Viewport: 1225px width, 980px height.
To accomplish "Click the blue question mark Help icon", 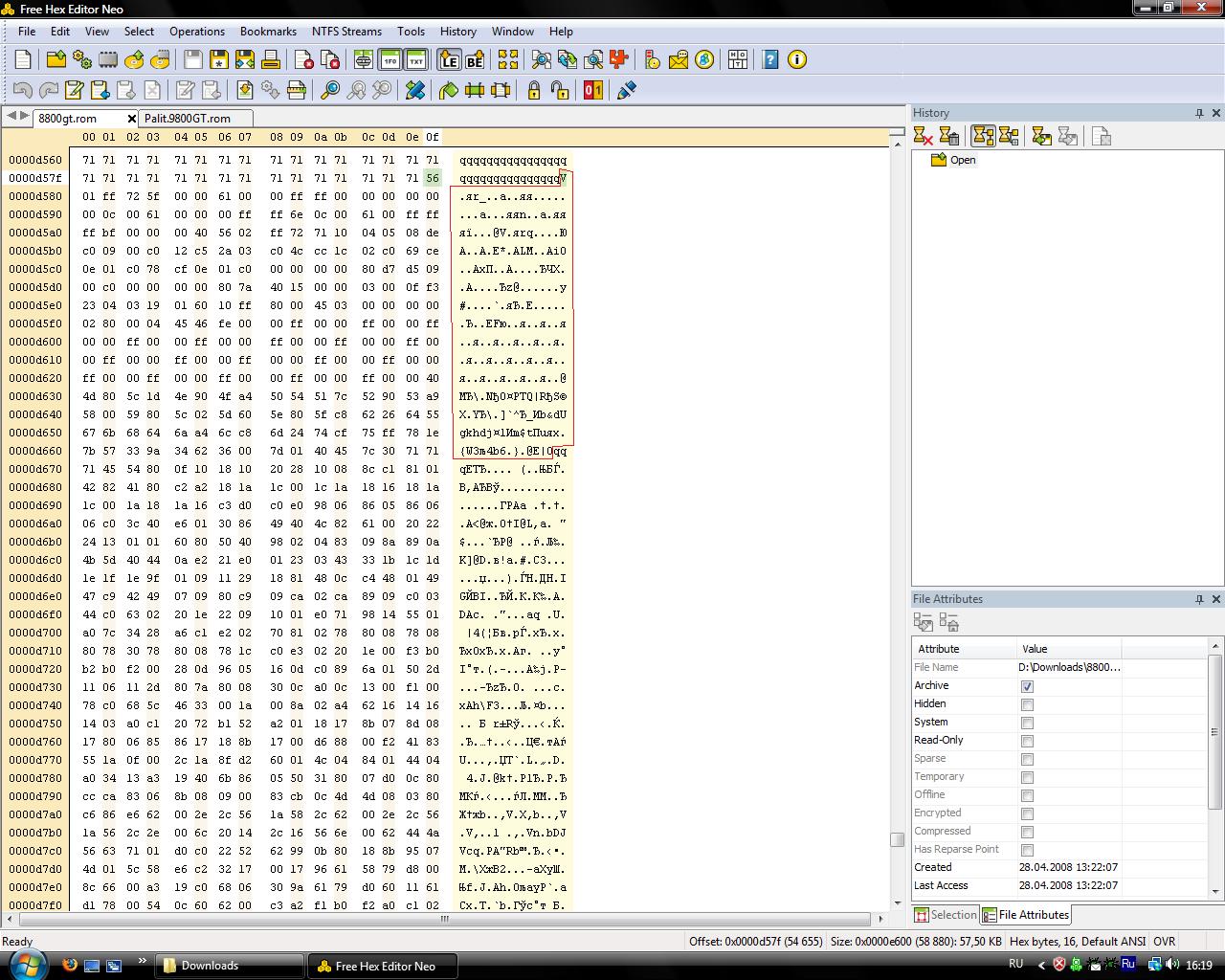I will (x=770, y=60).
